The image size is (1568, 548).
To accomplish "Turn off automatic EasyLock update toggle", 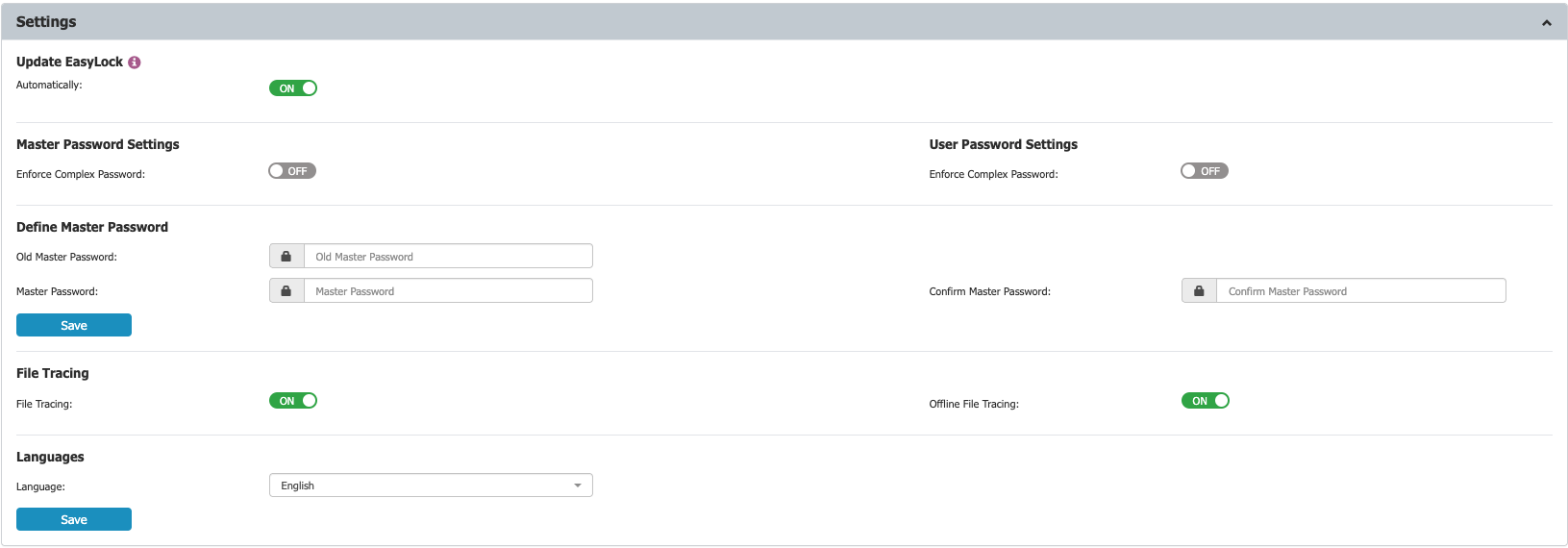I will pyautogui.click(x=293, y=88).
